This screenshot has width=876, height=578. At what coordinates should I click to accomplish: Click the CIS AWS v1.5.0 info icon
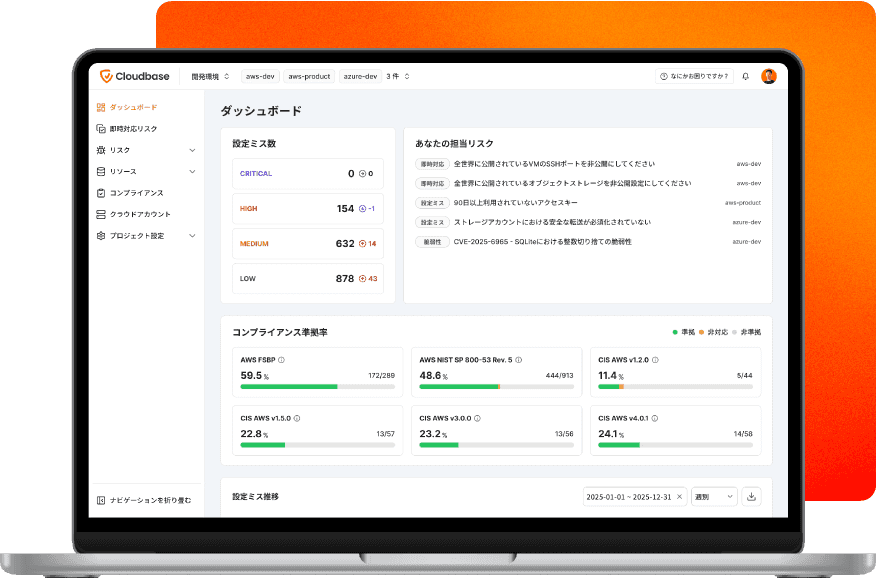pyautogui.click(x=297, y=418)
